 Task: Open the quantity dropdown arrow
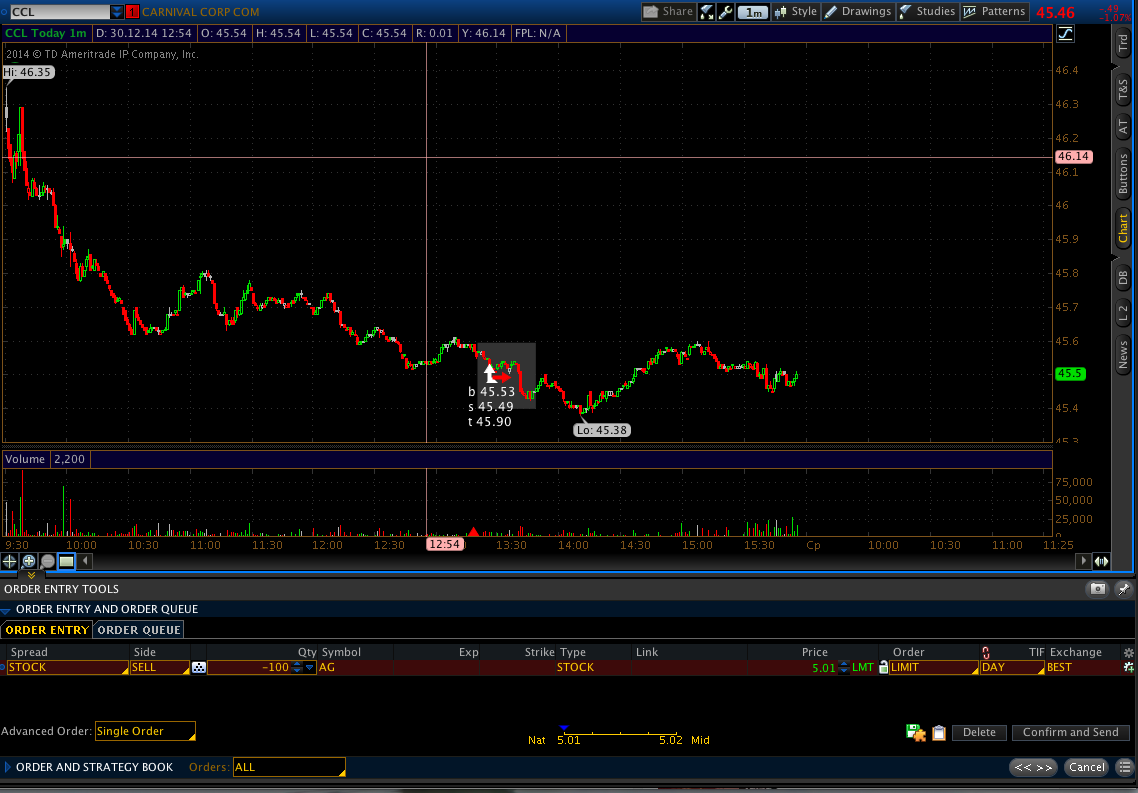[x=310, y=667]
